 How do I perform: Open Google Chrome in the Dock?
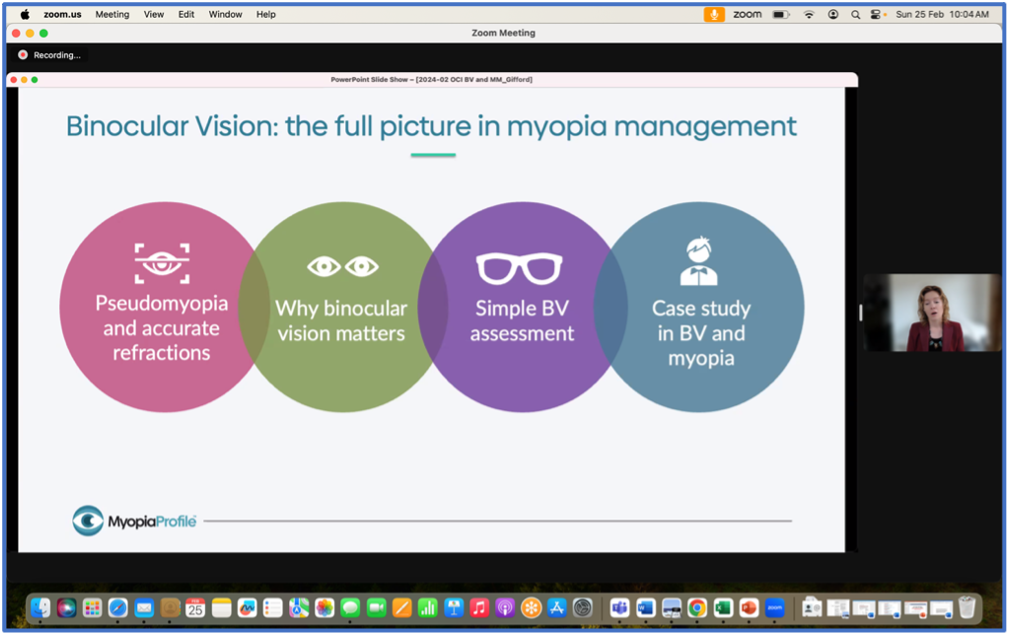[x=697, y=607]
